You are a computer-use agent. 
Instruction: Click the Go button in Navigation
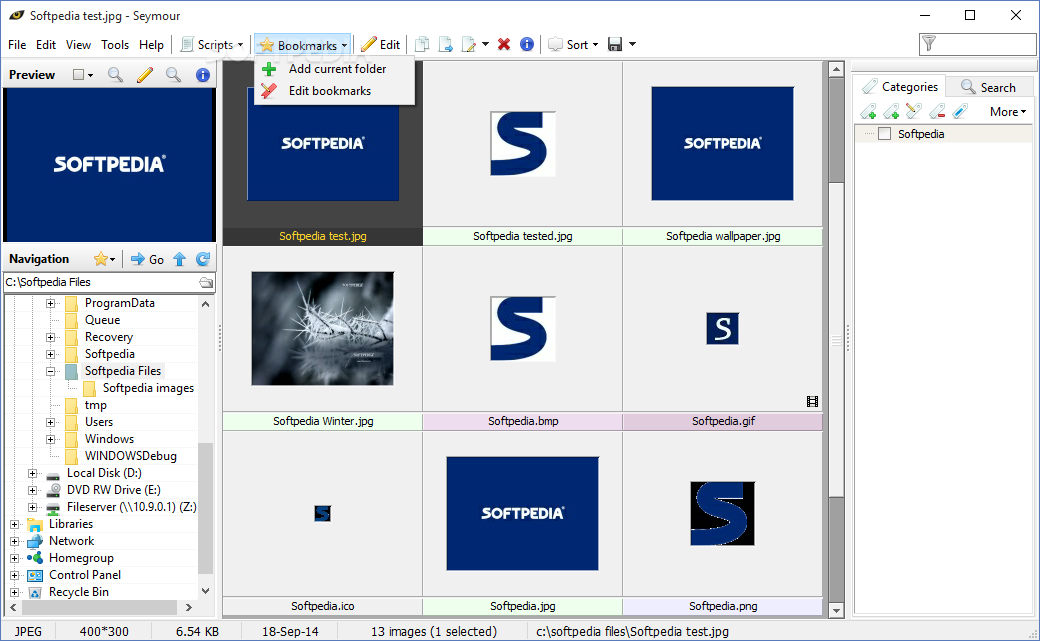coord(147,259)
